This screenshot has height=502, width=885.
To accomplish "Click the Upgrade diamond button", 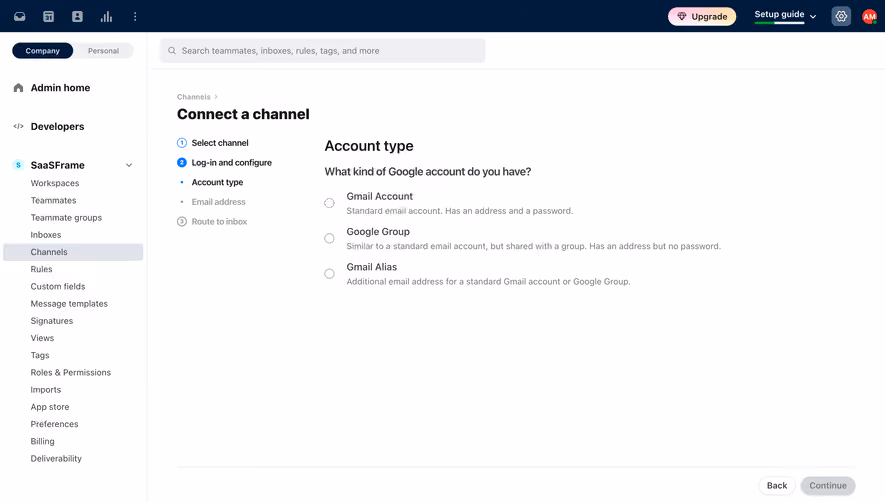I will tap(702, 16).
